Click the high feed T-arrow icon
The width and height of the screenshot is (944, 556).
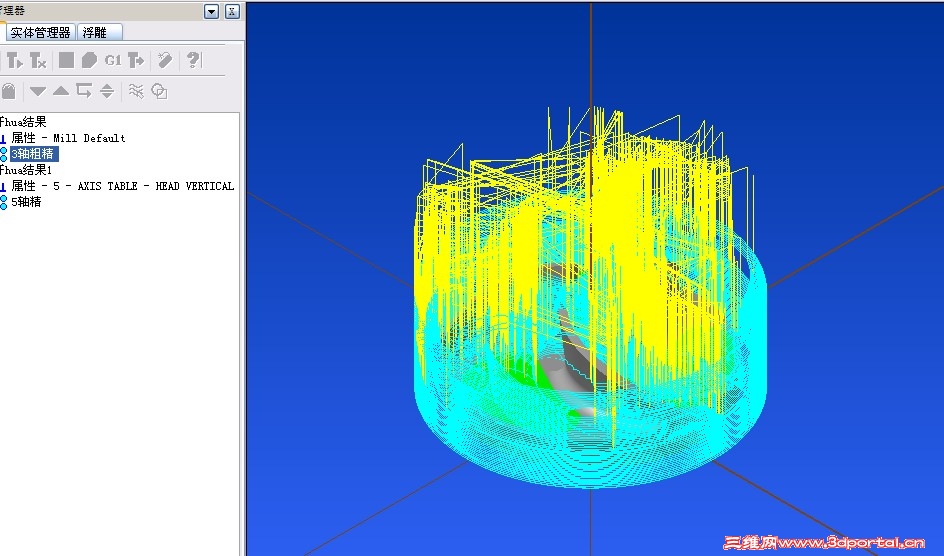coord(136,60)
